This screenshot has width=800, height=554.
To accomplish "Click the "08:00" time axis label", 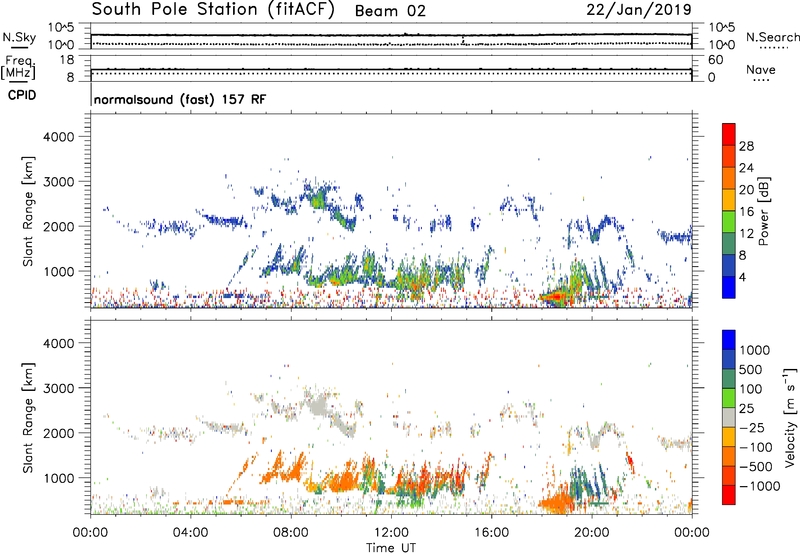I will tap(290, 533).
